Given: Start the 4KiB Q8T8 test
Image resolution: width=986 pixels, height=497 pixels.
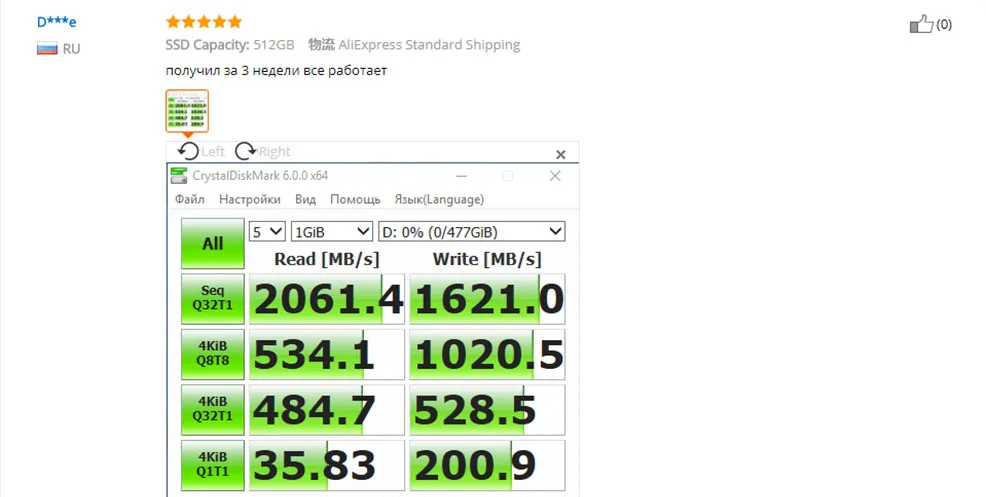Looking at the screenshot, I should point(213,354).
